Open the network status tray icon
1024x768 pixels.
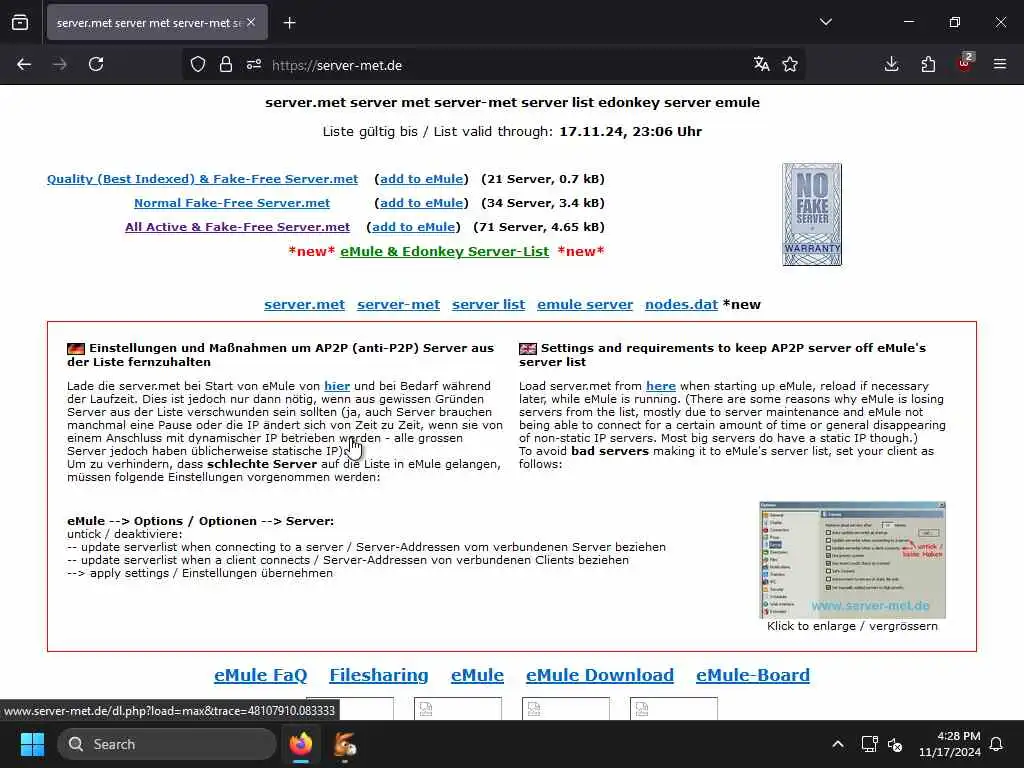869,744
